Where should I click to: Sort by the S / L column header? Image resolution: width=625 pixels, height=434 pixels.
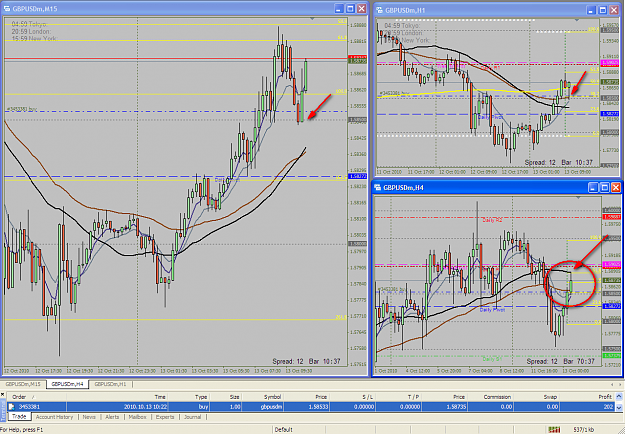pos(352,397)
